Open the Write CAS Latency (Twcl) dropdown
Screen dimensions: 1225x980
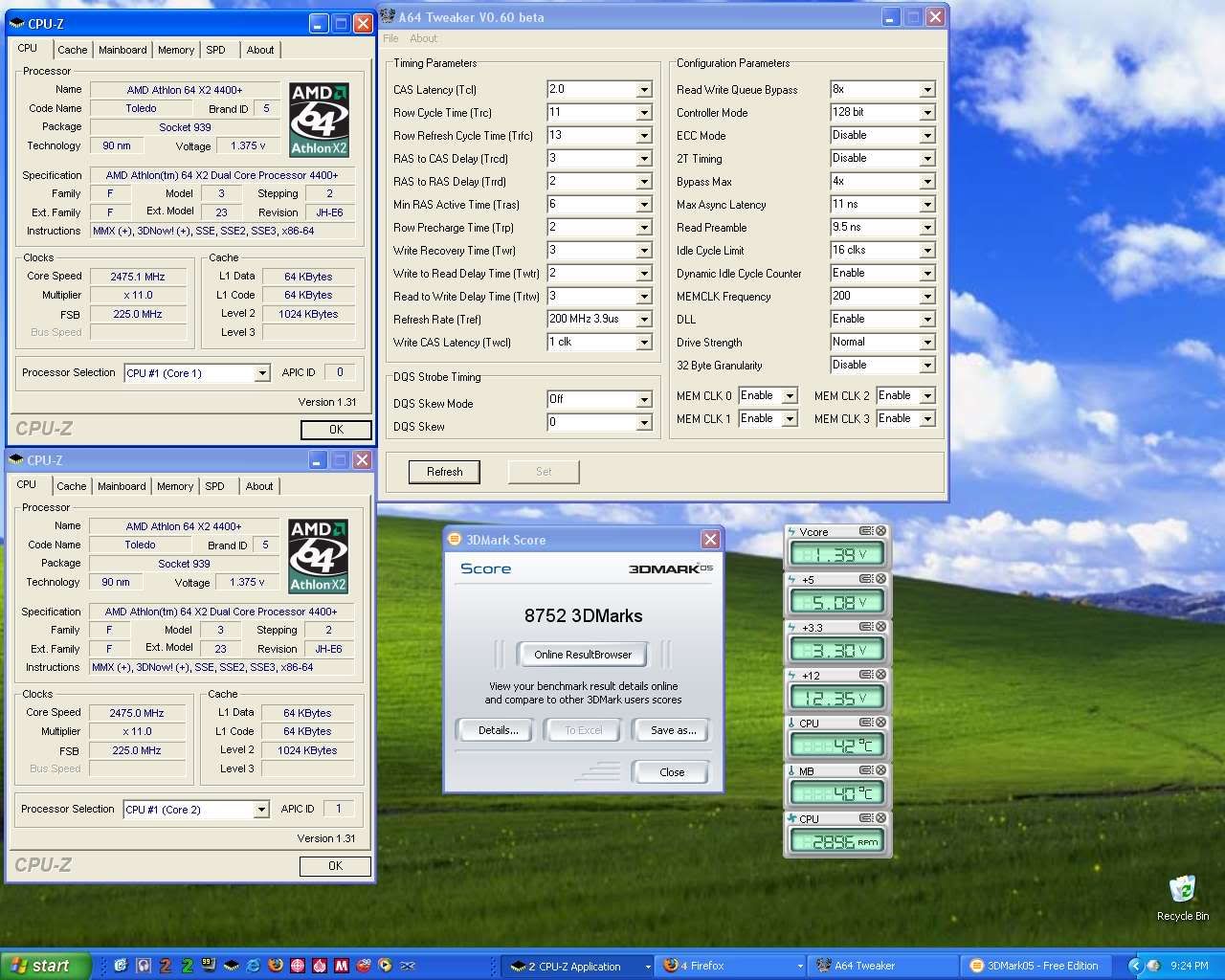pos(644,343)
